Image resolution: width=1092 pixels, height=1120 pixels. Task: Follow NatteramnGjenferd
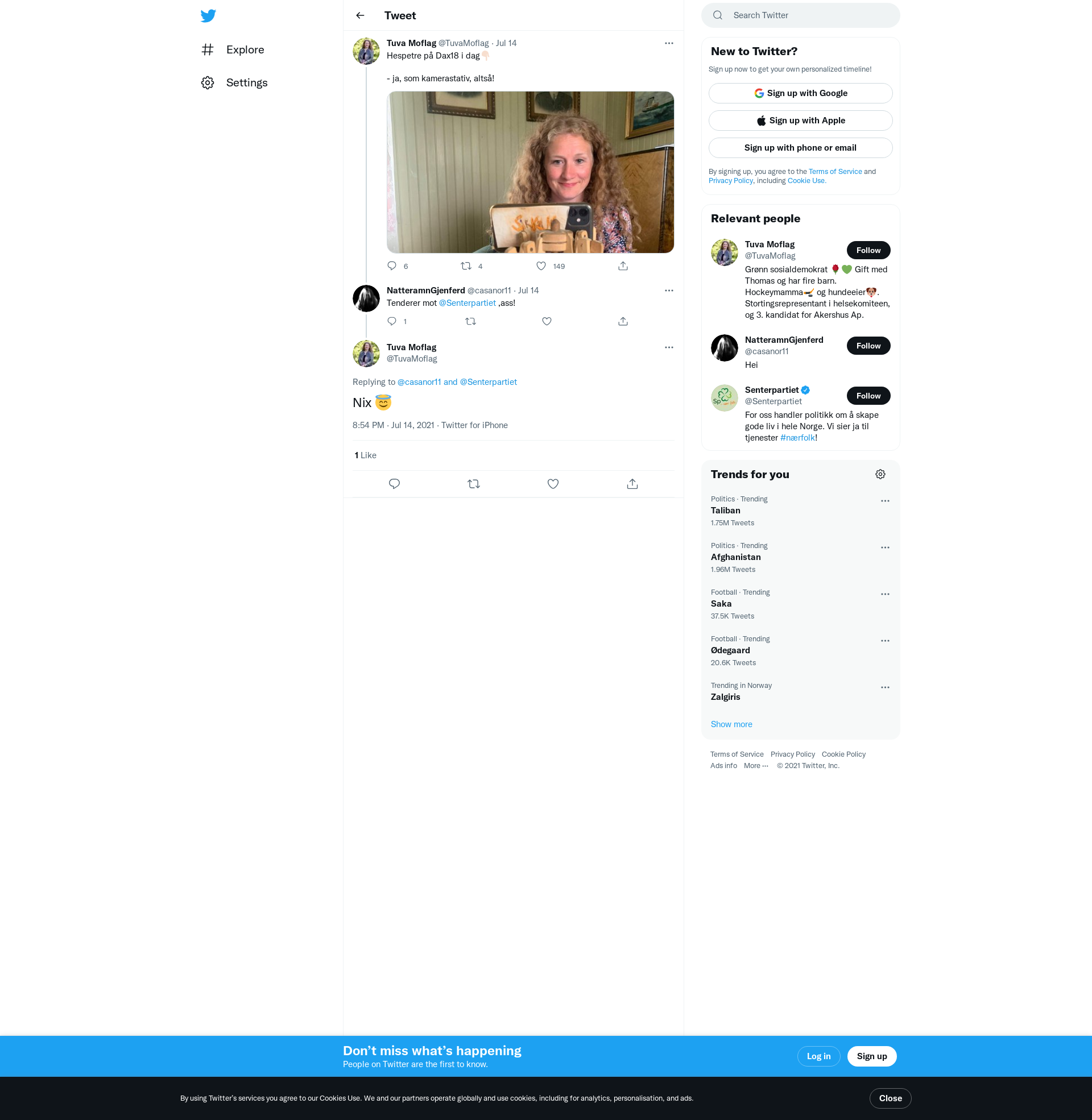(868, 346)
